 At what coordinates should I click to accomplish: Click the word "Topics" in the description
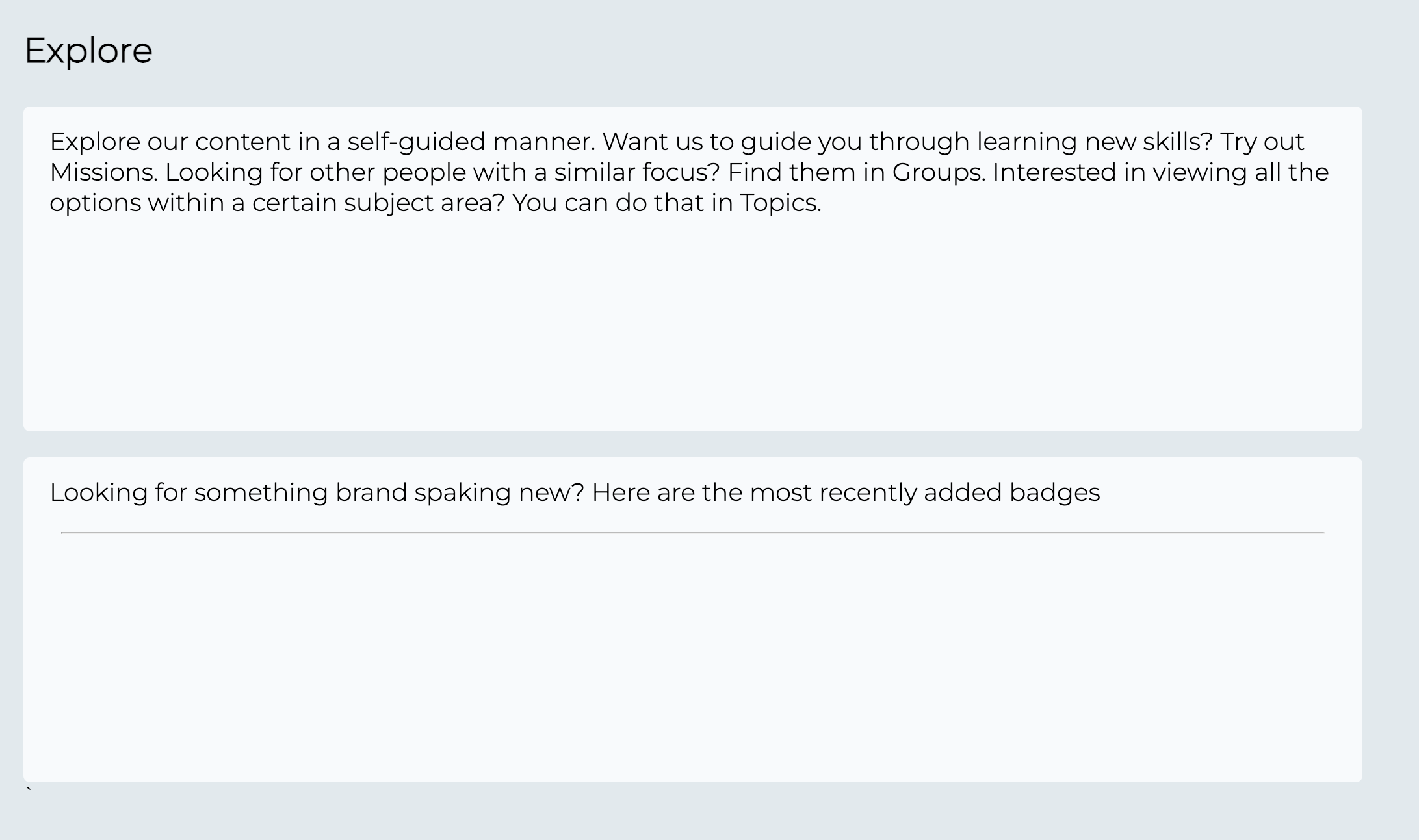779,203
